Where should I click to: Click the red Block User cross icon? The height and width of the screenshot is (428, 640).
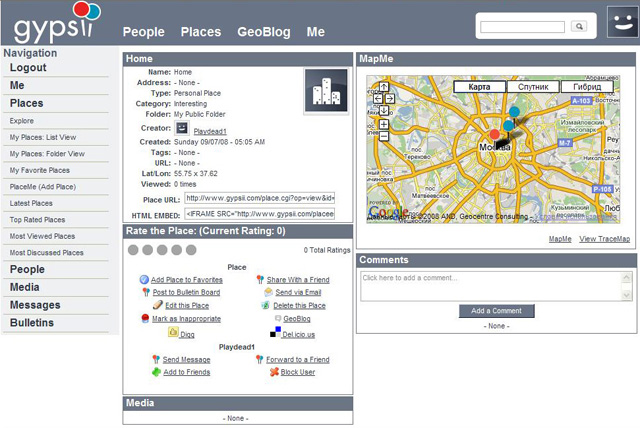pos(273,372)
